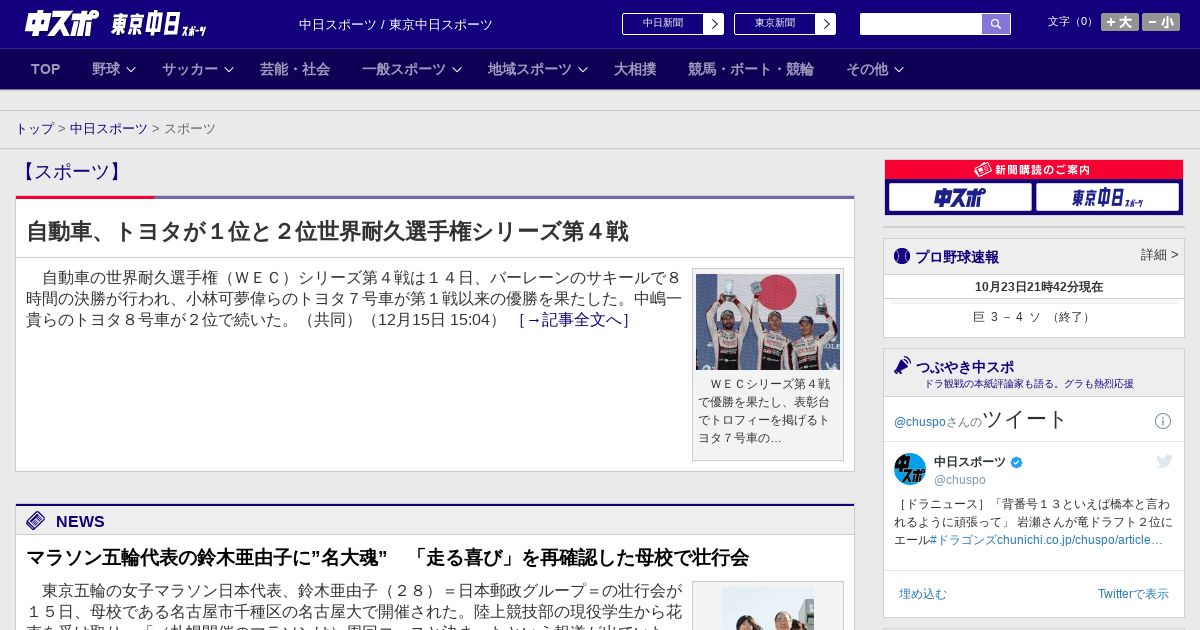Go to 中日スポーツ breadcrumb link

coord(109,129)
